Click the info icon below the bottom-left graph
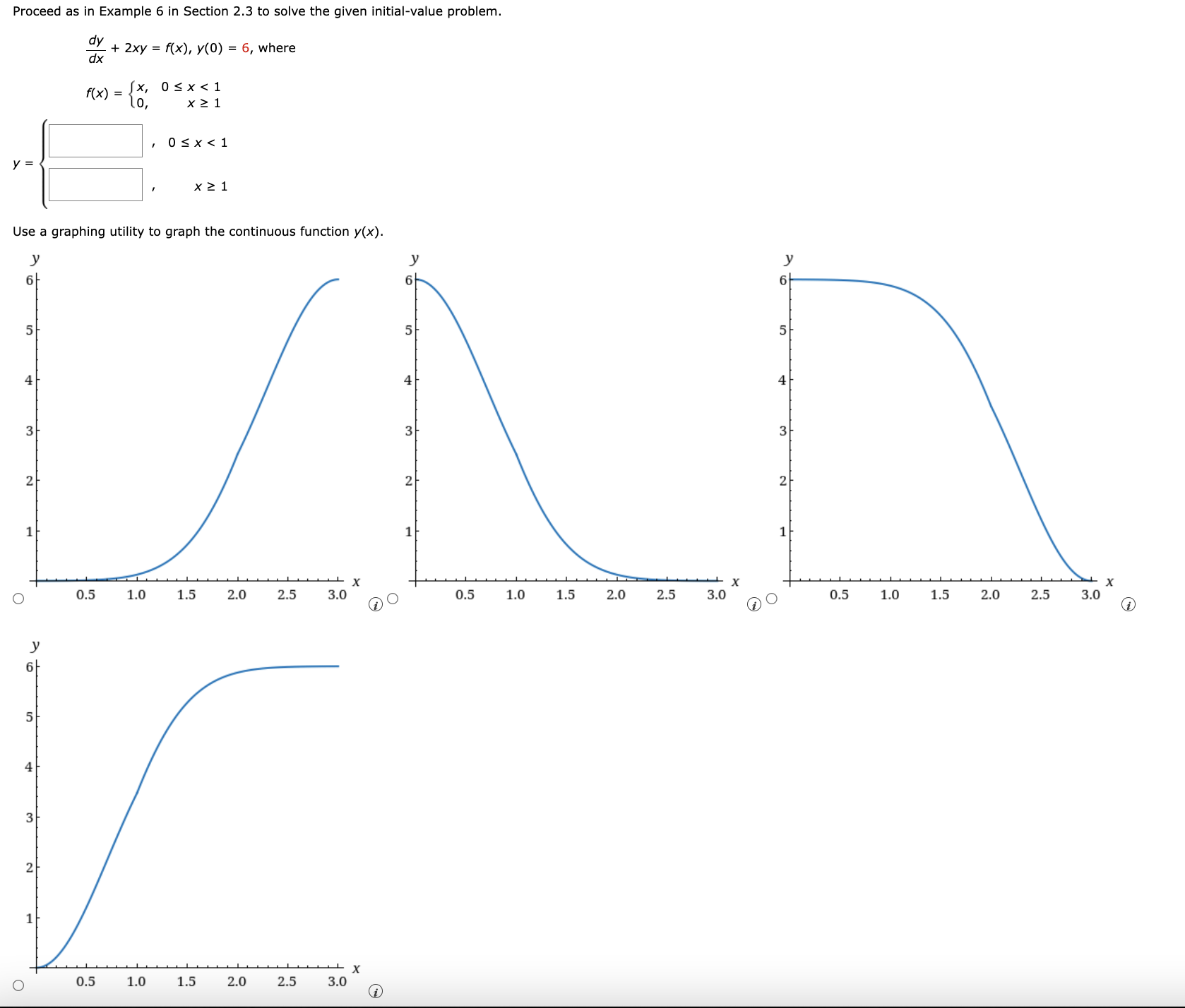The image size is (1185, 1008). tap(375, 991)
